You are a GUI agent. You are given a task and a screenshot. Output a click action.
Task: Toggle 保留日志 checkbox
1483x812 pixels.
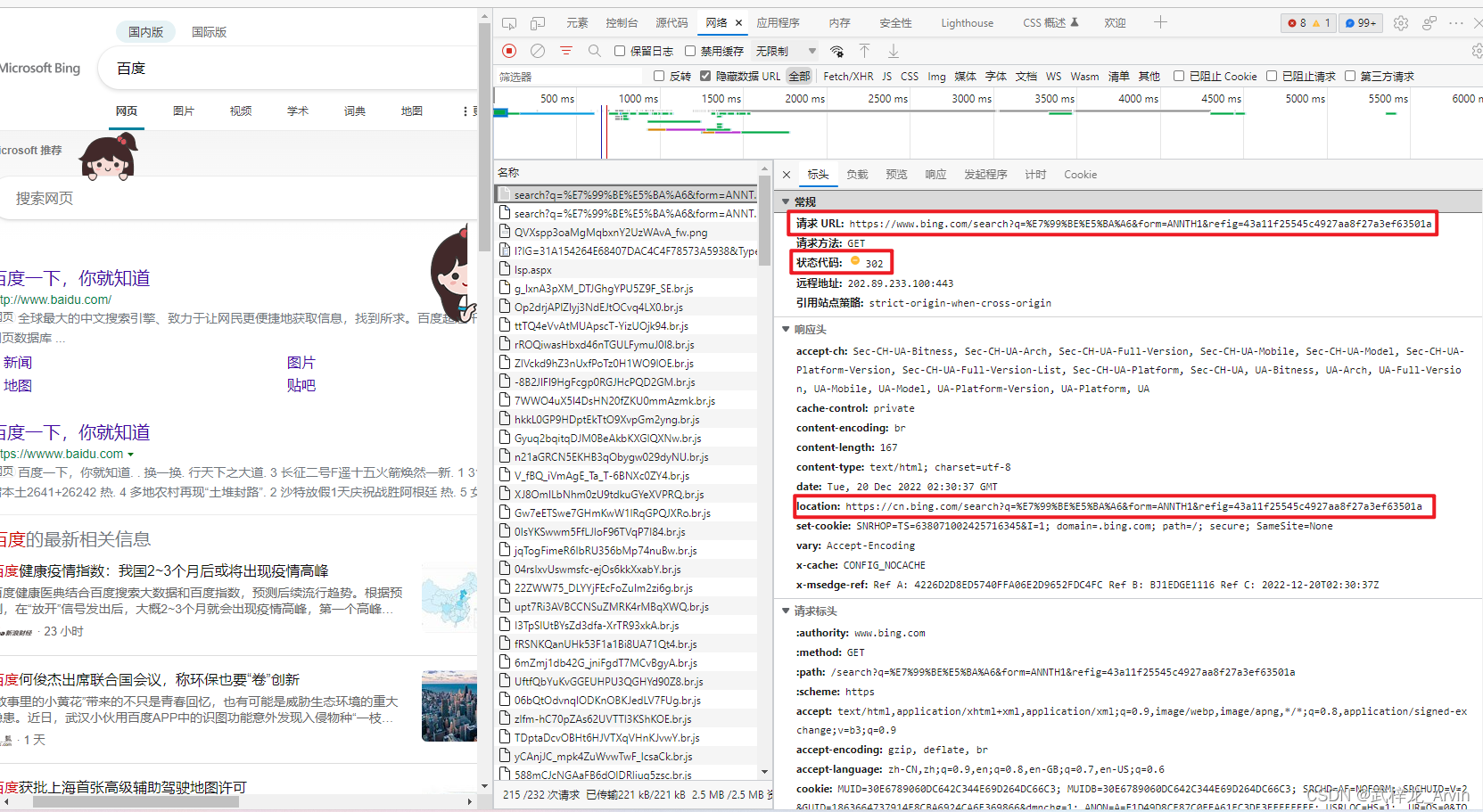tap(620, 51)
